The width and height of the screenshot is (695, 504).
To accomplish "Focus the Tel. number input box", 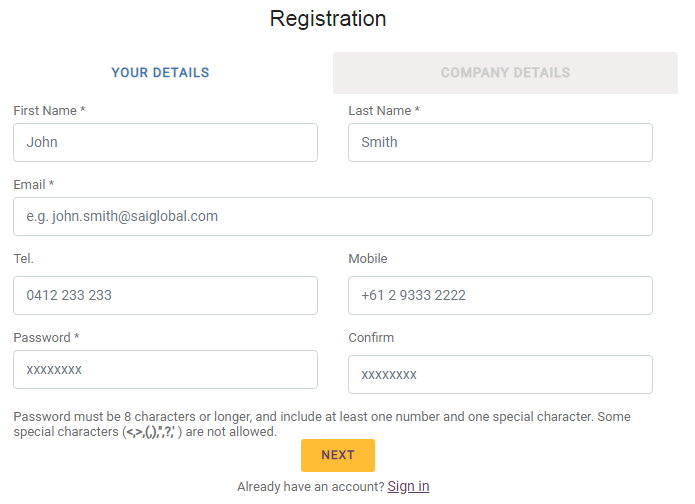I will point(165,296).
